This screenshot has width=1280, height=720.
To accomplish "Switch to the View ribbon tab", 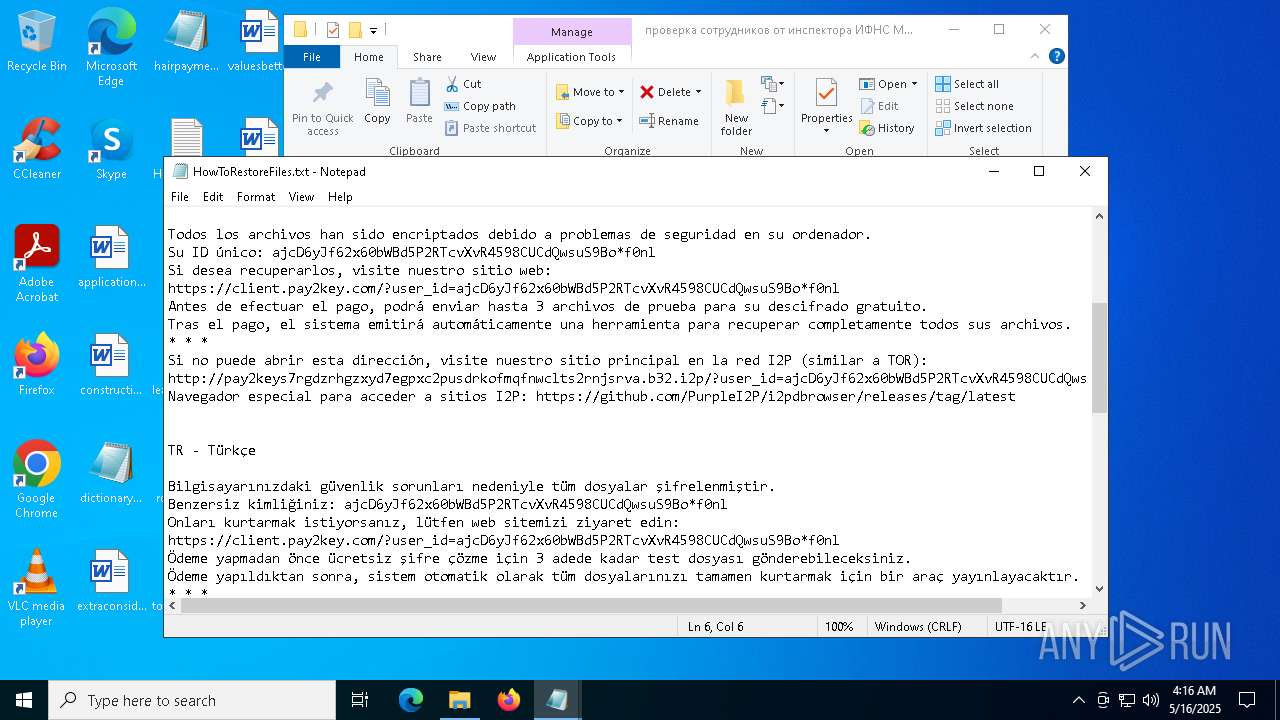I will [483, 57].
